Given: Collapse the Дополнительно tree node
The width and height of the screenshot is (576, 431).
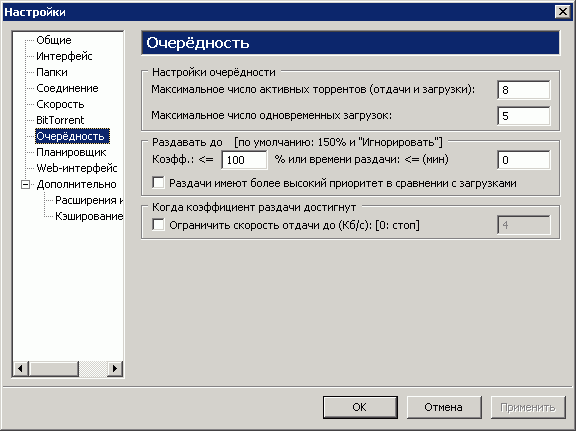Looking at the screenshot, I should (x=25, y=184).
